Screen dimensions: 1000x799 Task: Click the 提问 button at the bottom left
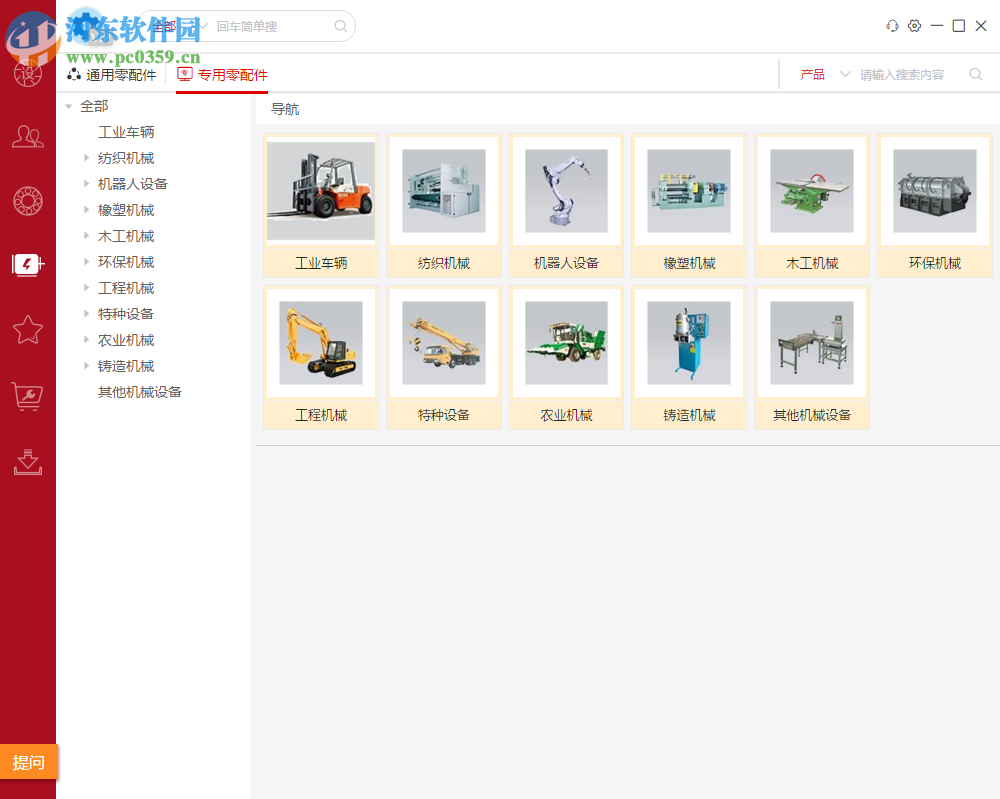pyautogui.click(x=28, y=762)
